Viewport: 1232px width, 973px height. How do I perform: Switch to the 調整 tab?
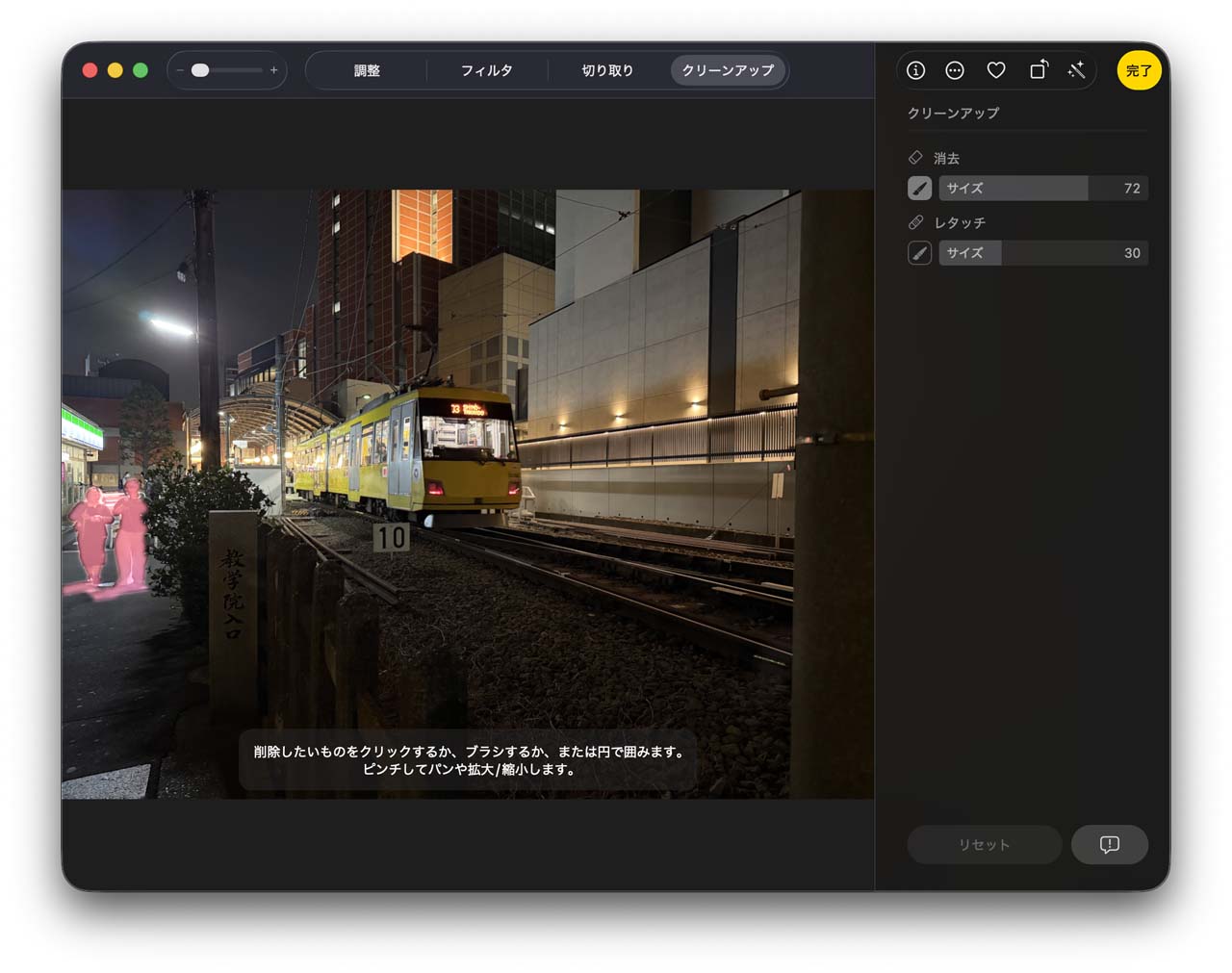[x=367, y=70]
